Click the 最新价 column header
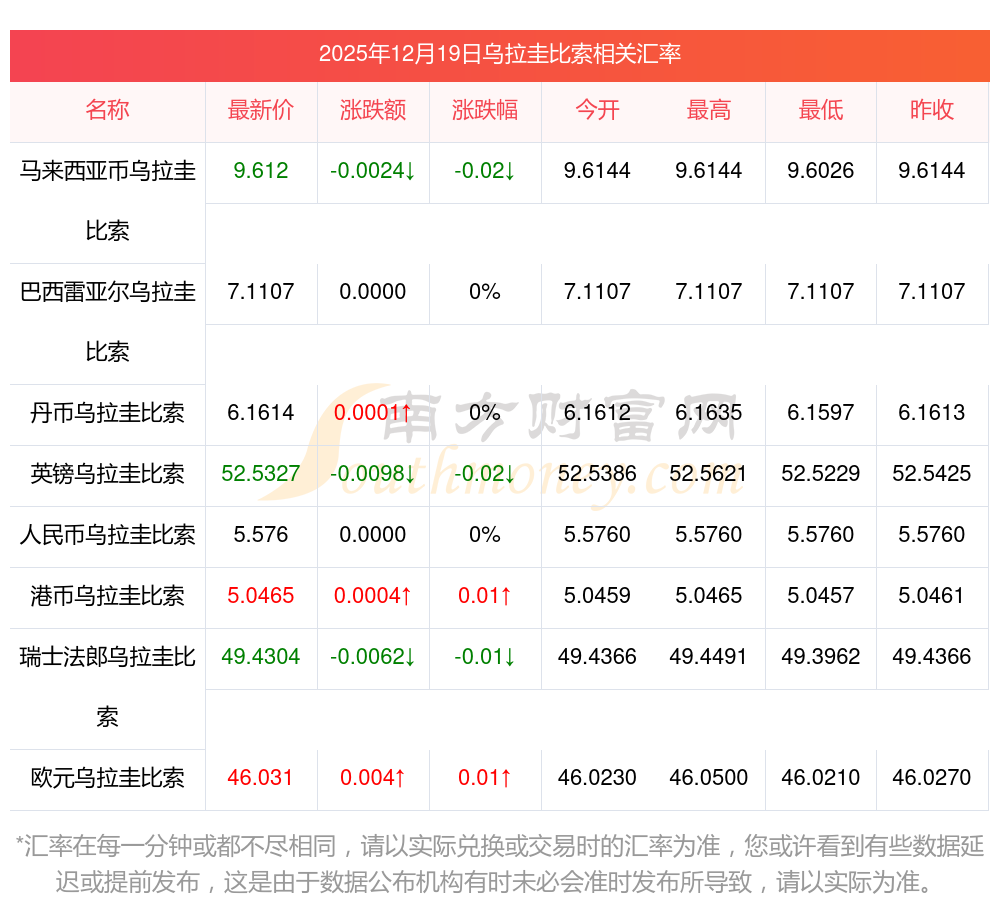The image size is (1000, 913). click(261, 110)
